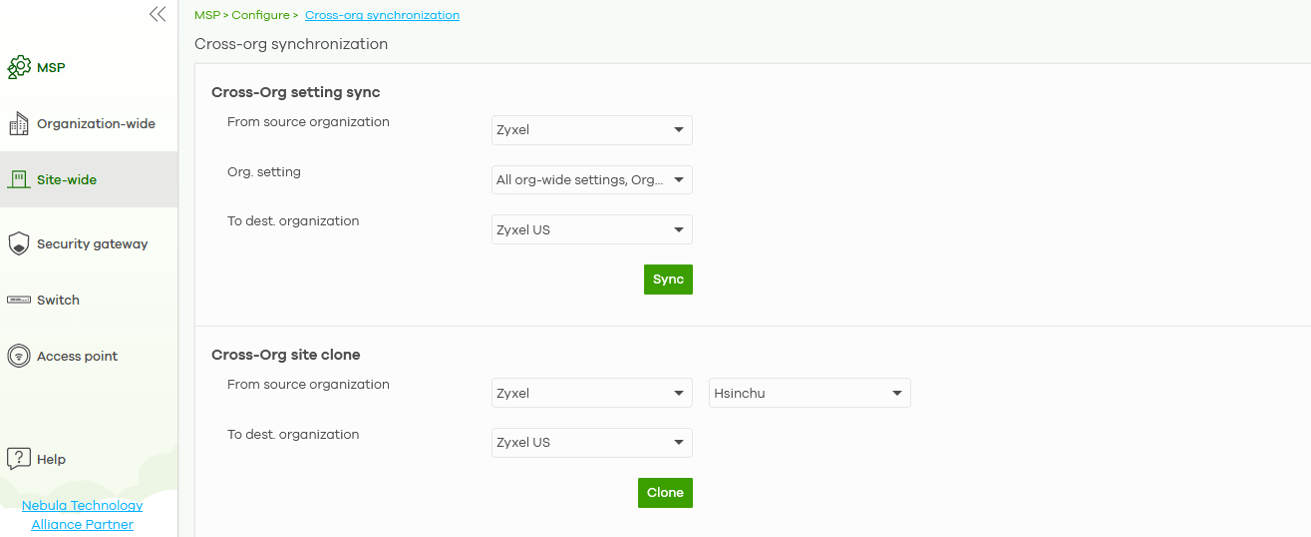Image resolution: width=1311 pixels, height=537 pixels.
Task: Click the Organization-wide building icon
Action: [x=19, y=124]
